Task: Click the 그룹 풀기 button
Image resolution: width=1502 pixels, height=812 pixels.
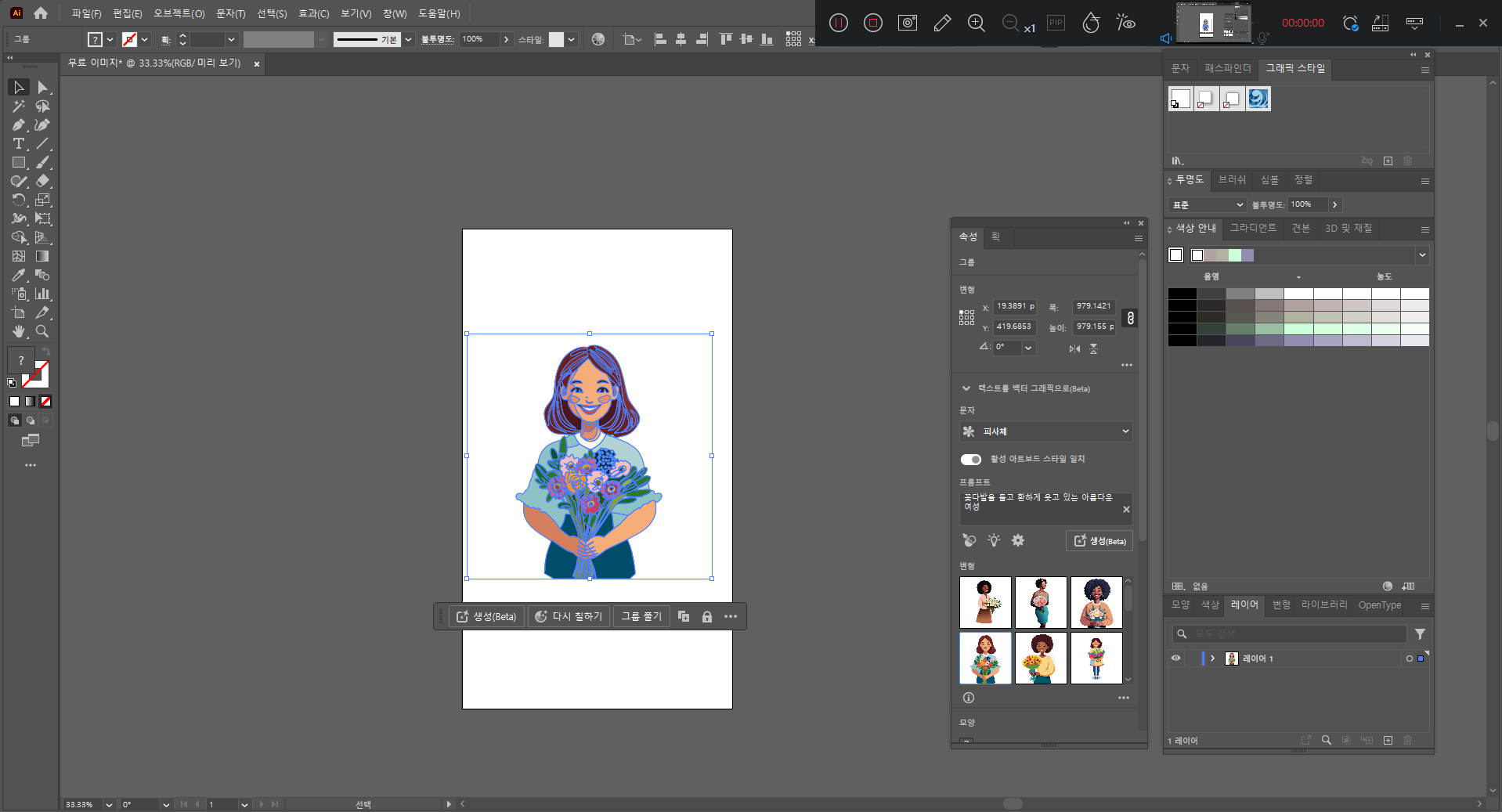Action: coord(641,617)
